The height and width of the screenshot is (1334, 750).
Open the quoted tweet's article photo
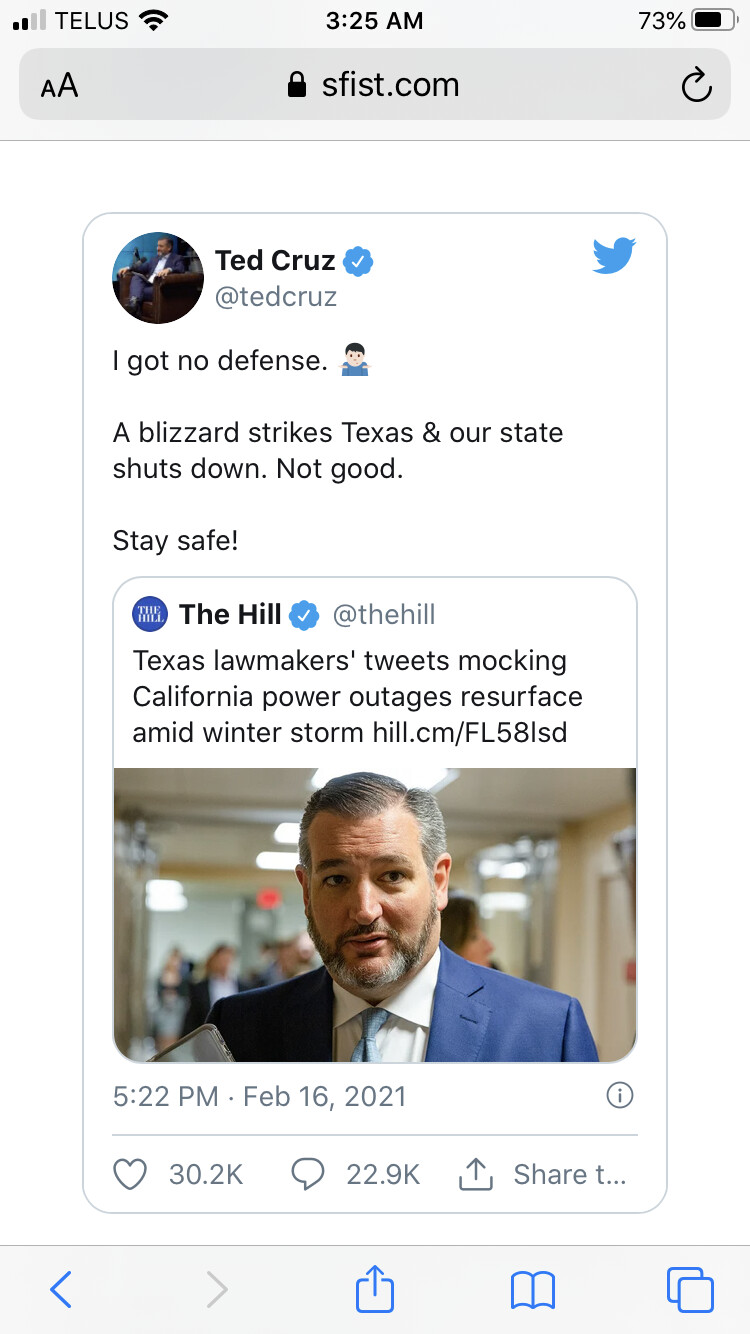coord(375,914)
